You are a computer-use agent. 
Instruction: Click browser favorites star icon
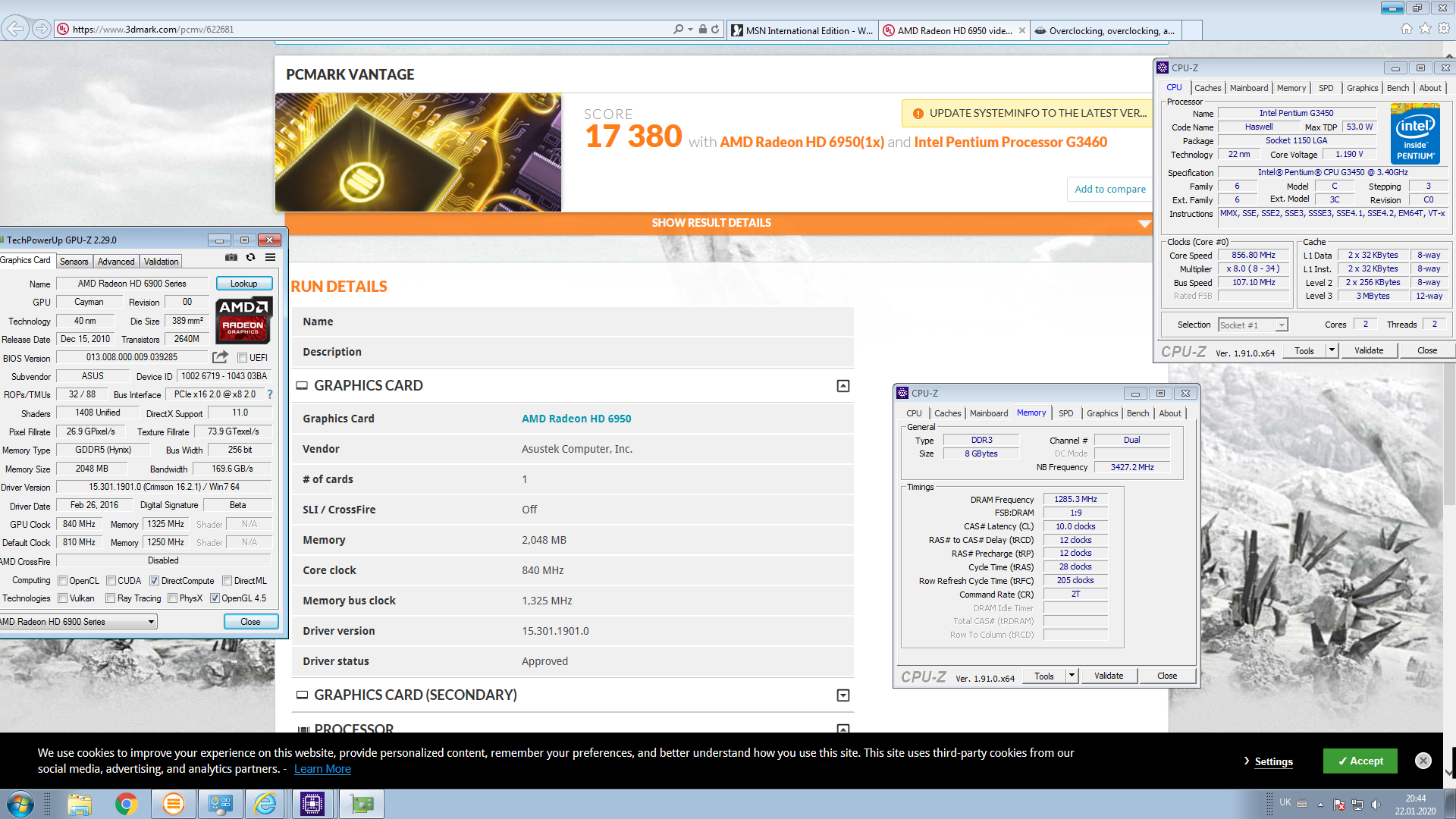coord(1425,29)
